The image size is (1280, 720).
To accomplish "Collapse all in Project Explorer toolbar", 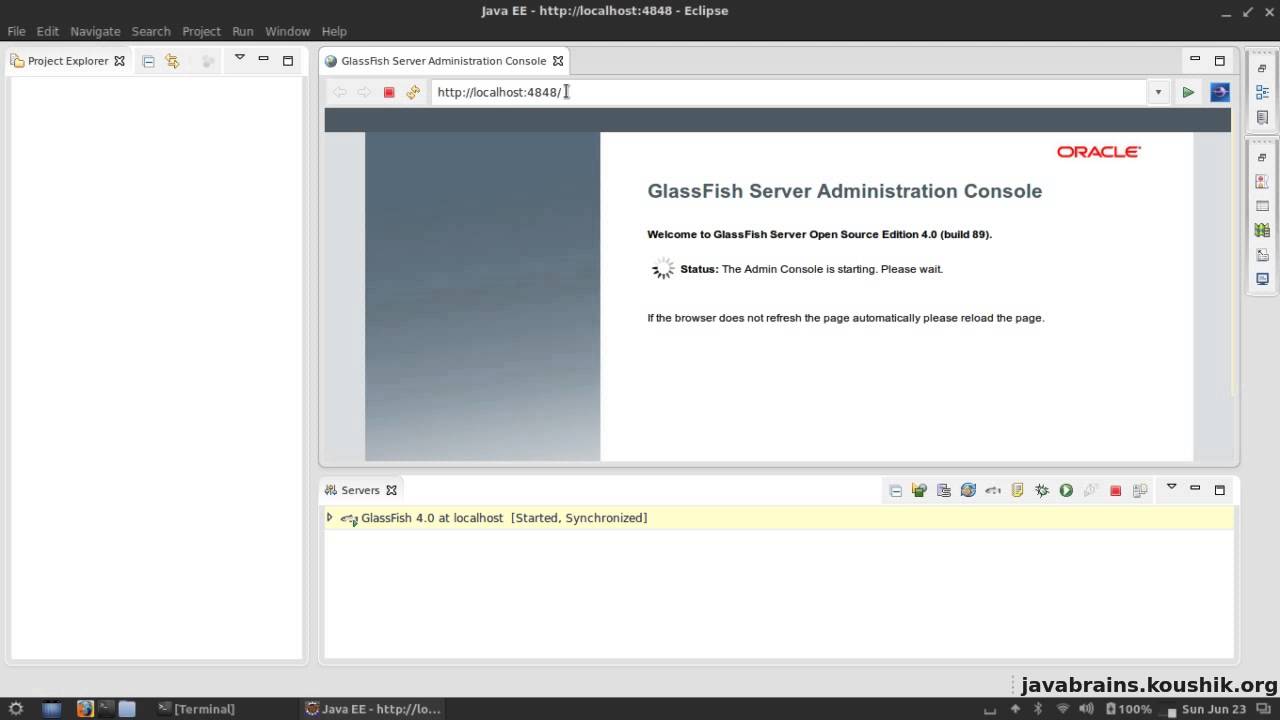I will tap(148, 61).
